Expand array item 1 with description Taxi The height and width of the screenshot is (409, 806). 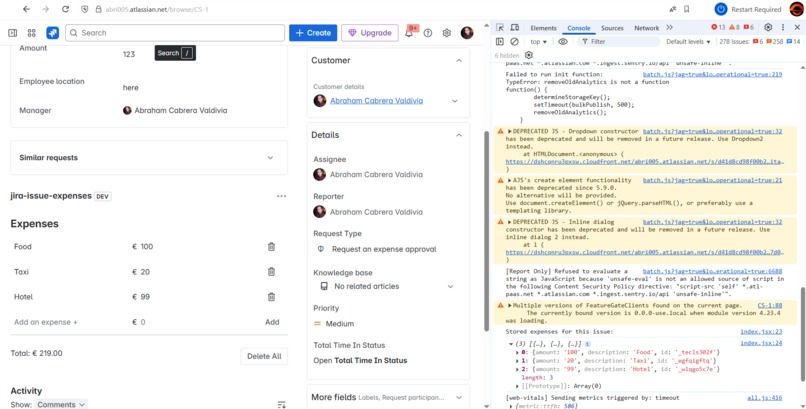click(x=517, y=361)
